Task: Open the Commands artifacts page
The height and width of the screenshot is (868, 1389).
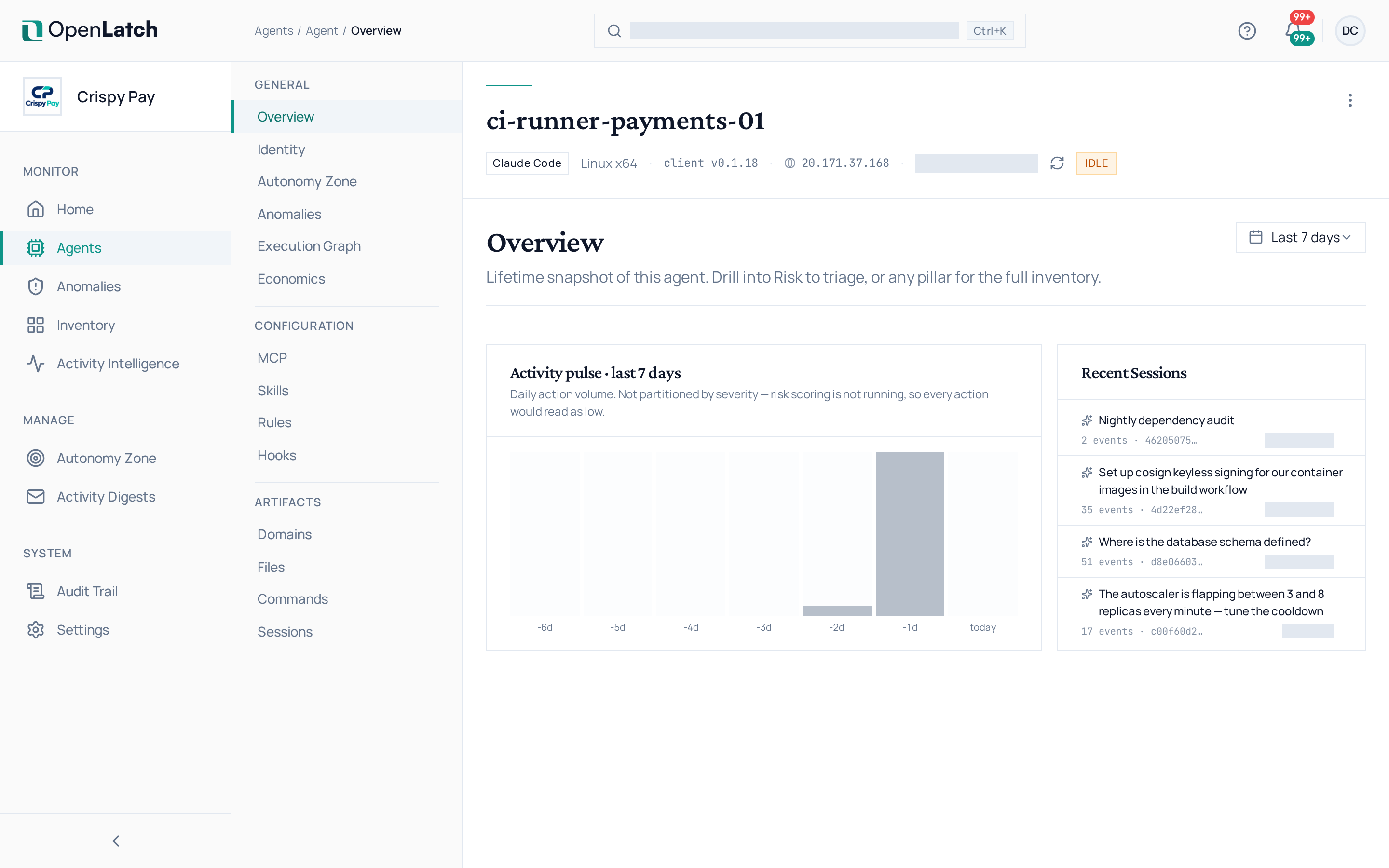Action: pos(347,599)
